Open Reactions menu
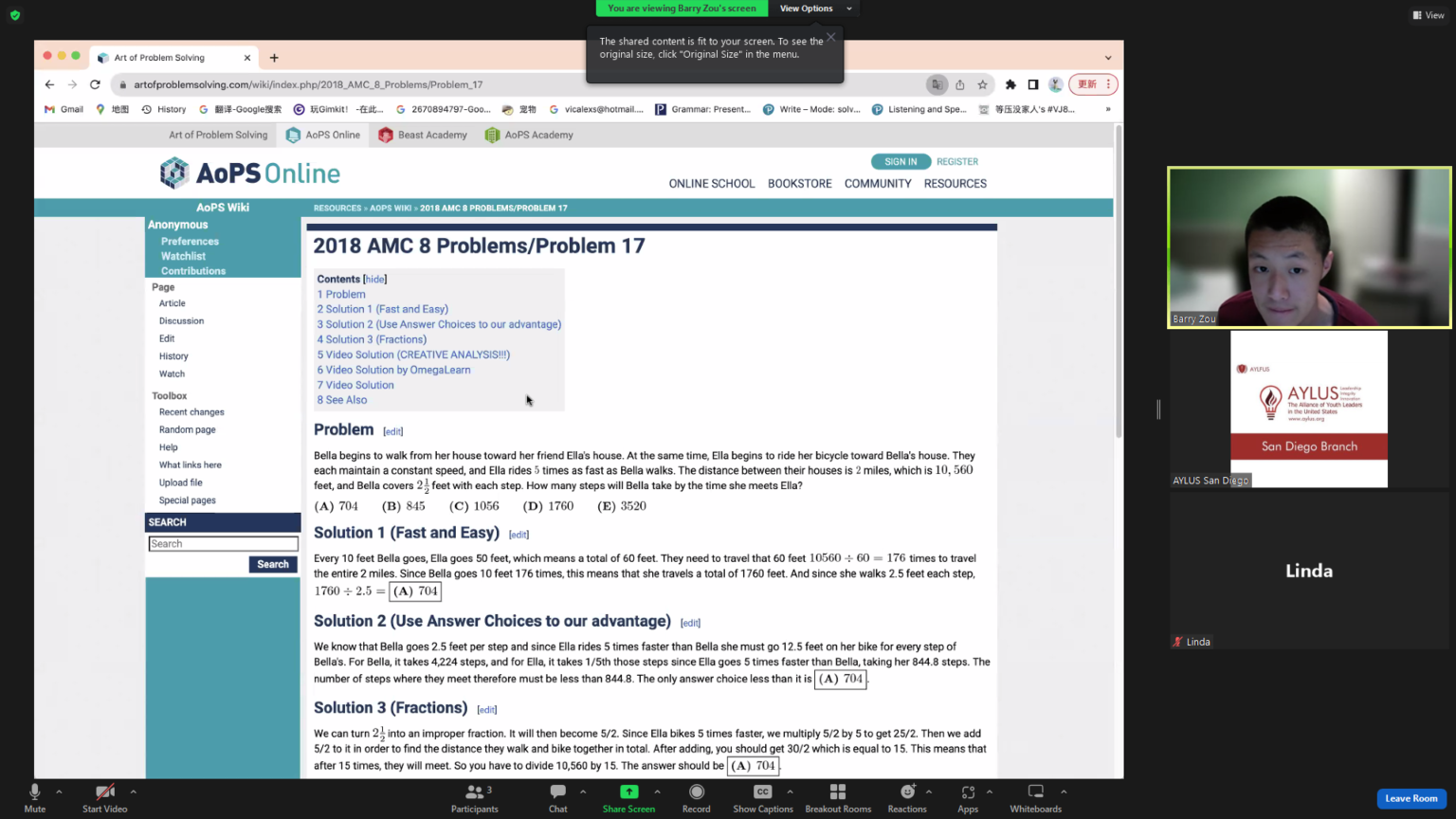The image size is (1456, 819). tap(907, 798)
